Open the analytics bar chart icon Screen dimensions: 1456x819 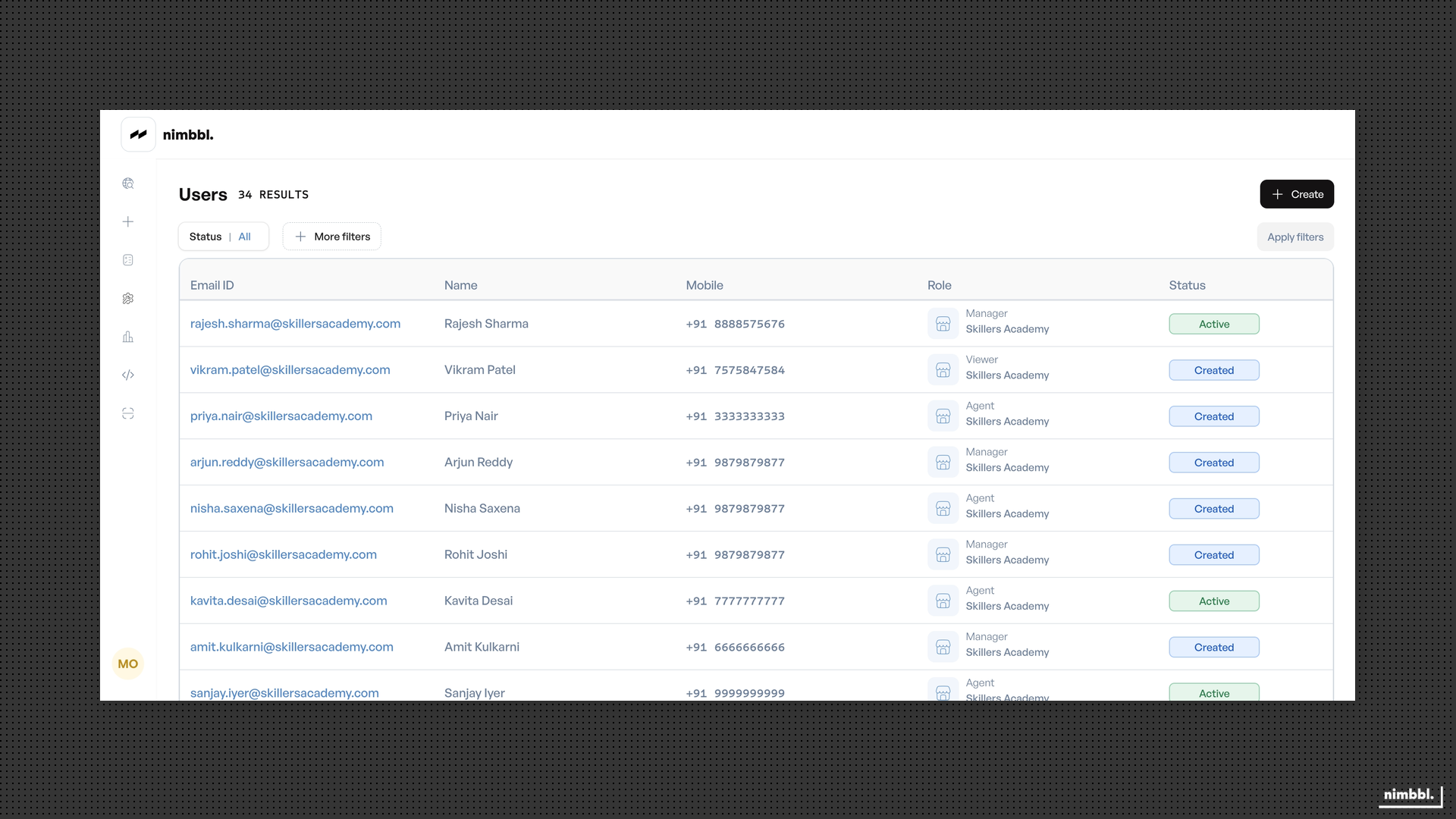(x=128, y=337)
